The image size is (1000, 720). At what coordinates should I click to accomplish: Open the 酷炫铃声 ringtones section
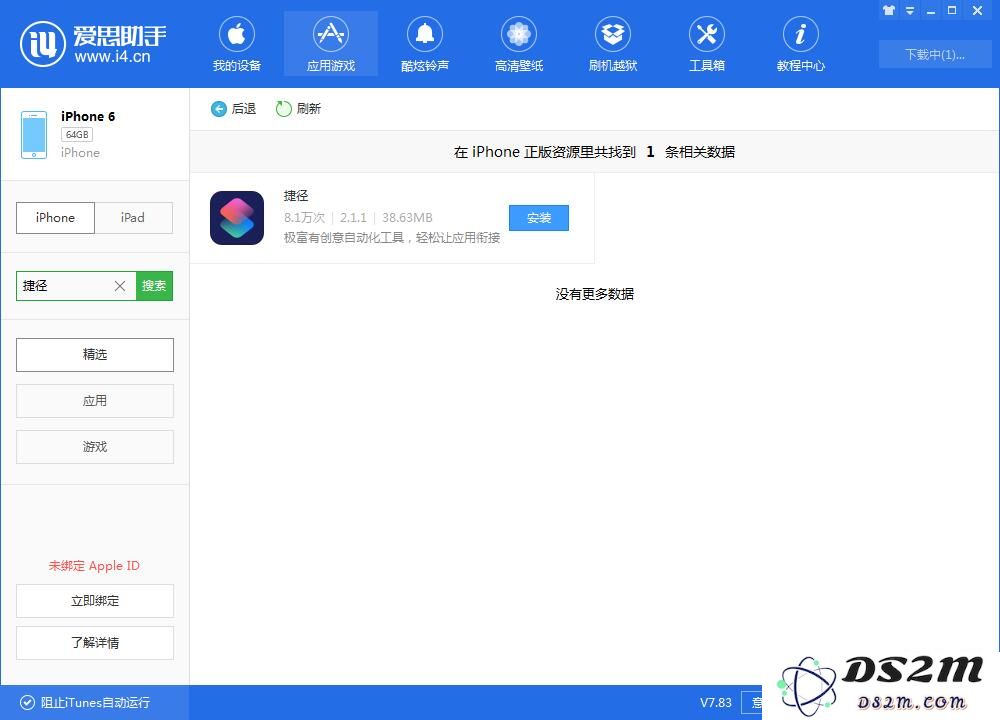pos(425,43)
